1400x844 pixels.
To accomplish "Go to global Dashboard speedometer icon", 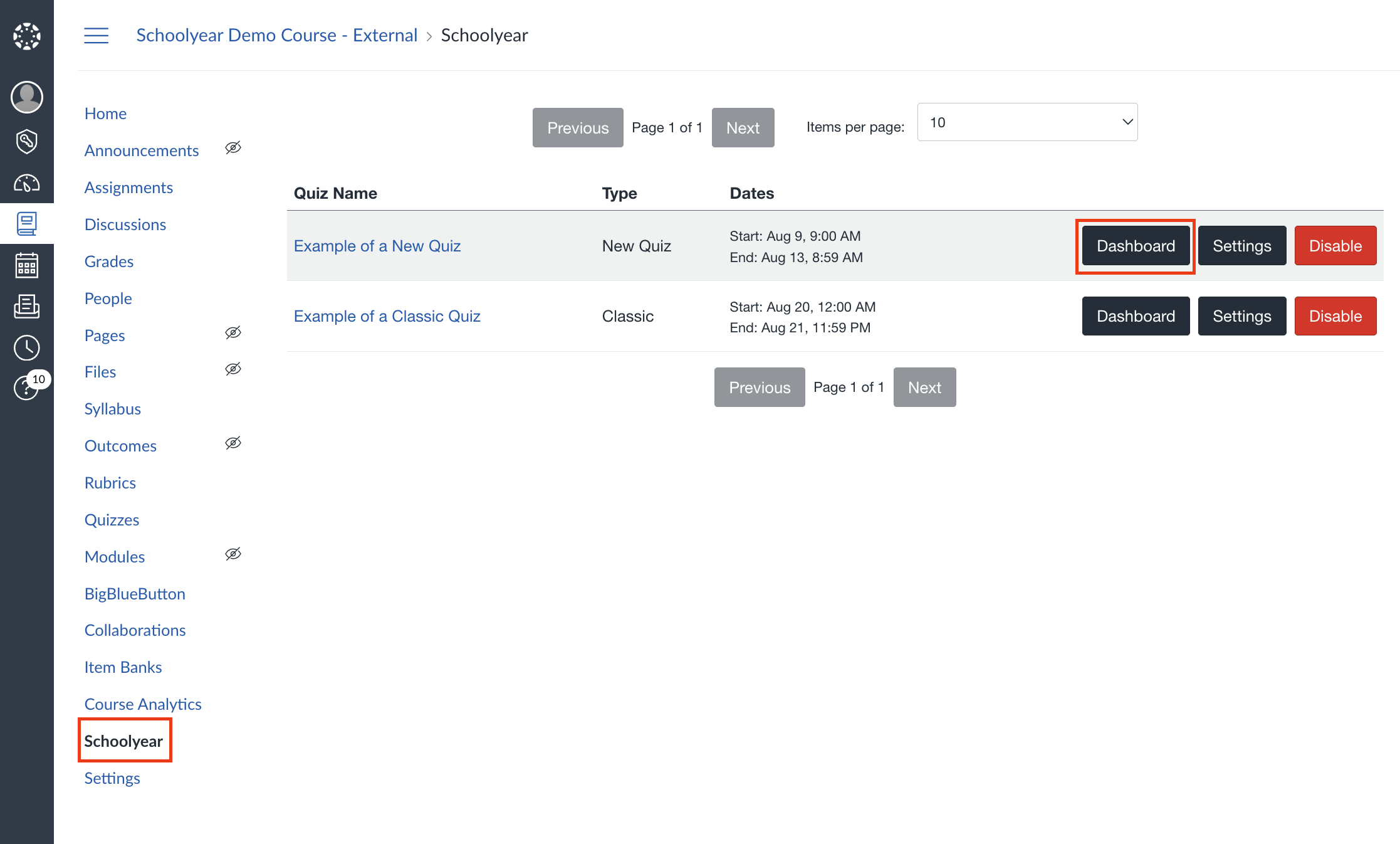I will pyautogui.click(x=27, y=183).
